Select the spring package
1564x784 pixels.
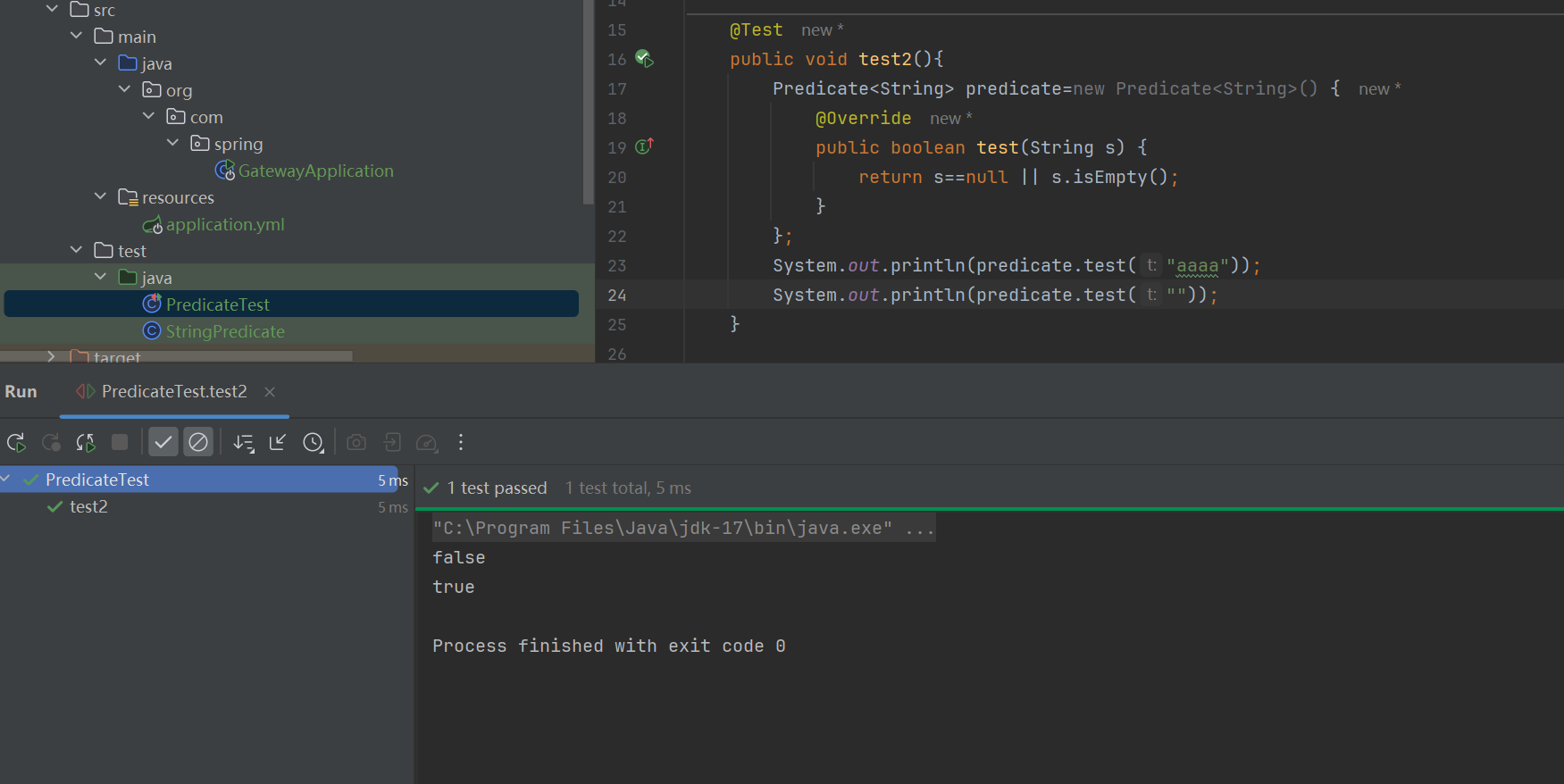(238, 144)
